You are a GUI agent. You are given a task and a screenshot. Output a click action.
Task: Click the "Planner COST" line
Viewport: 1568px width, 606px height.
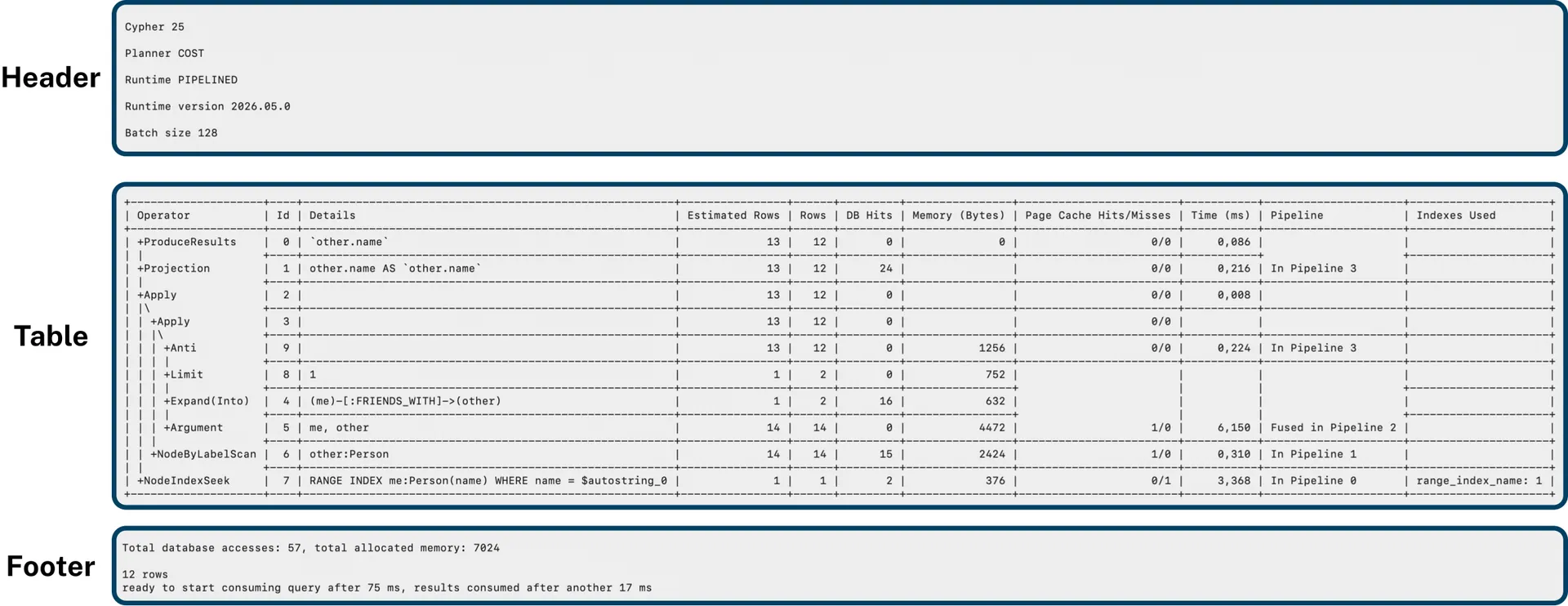164,53
